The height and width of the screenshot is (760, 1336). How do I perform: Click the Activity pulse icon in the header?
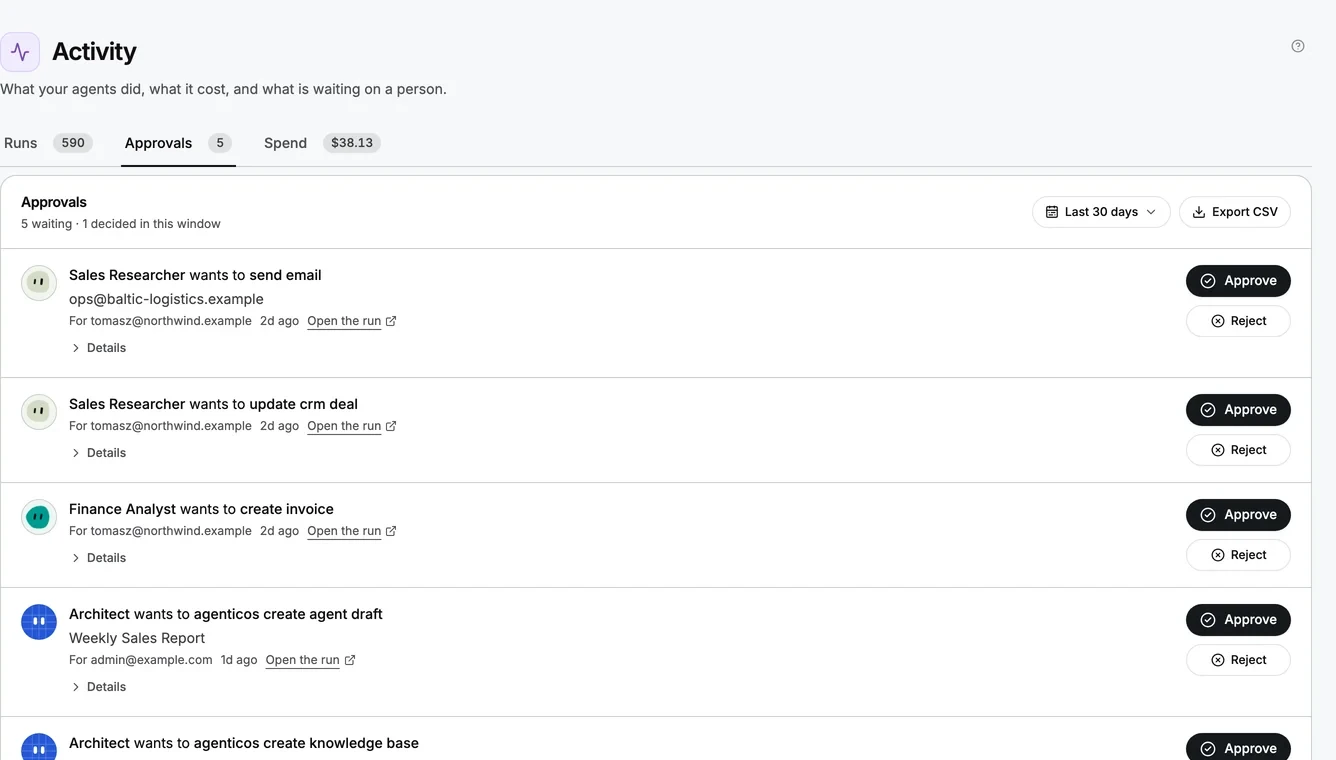click(x=20, y=52)
